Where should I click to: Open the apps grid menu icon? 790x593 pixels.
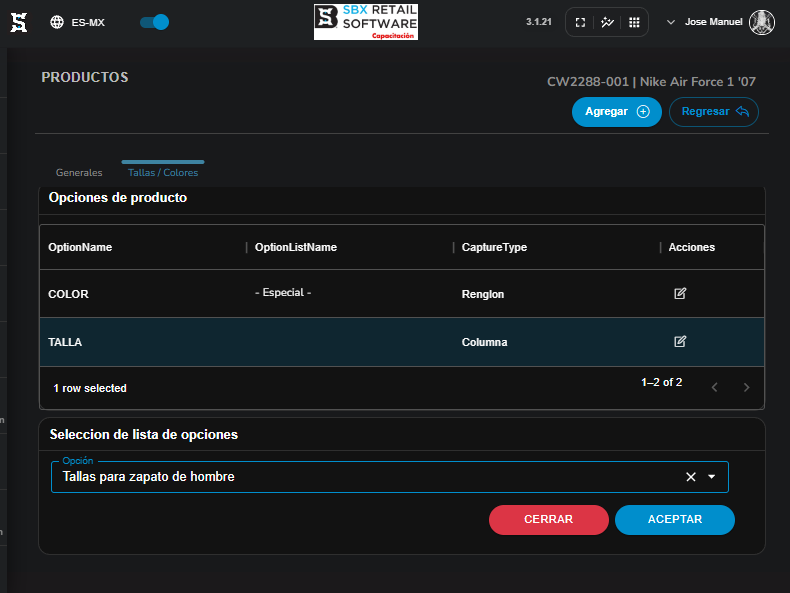click(634, 22)
